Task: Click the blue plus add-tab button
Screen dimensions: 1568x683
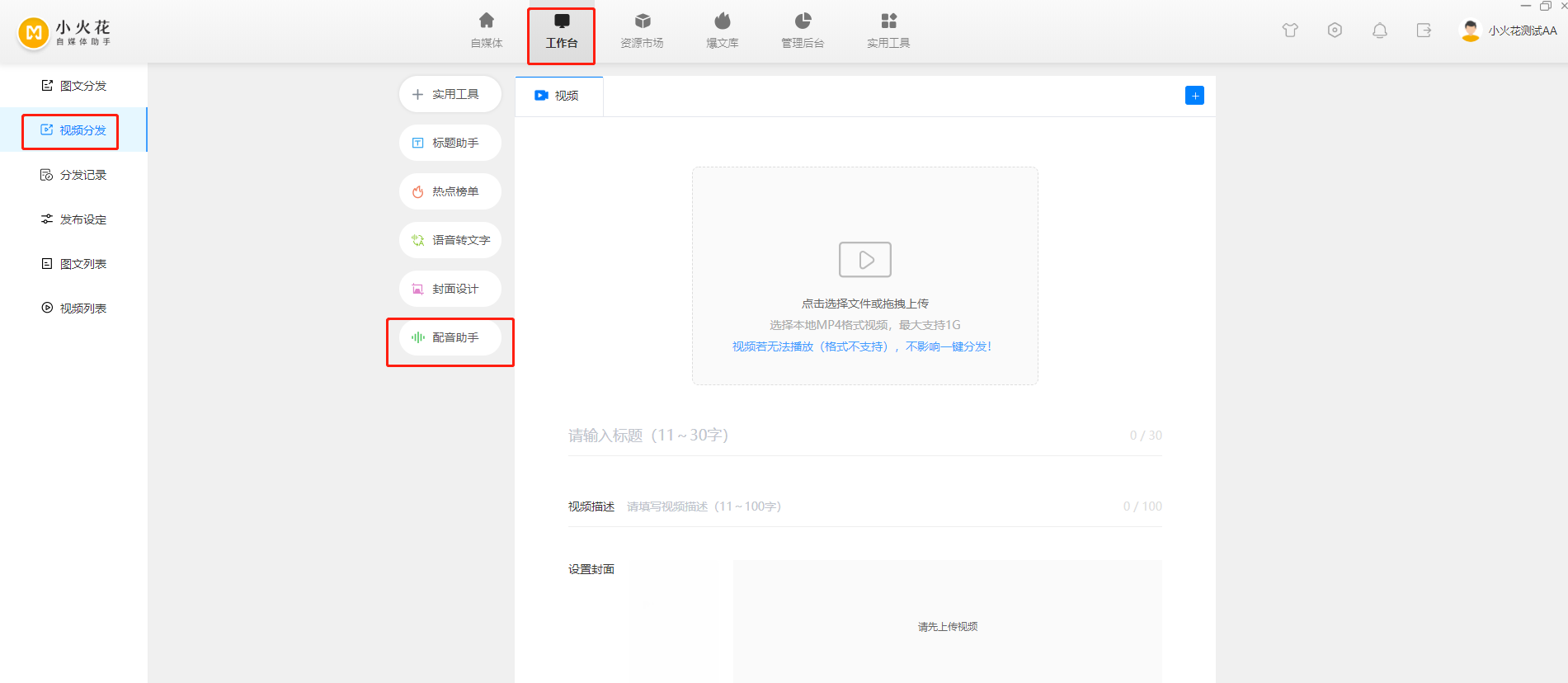Action: coord(1194,96)
